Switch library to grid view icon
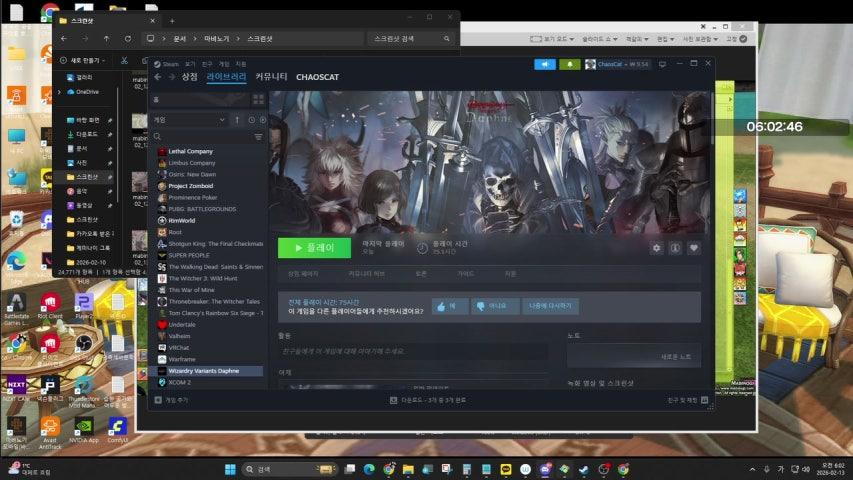The height and width of the screenshot is (480, 853). click(x=258, y=100)
